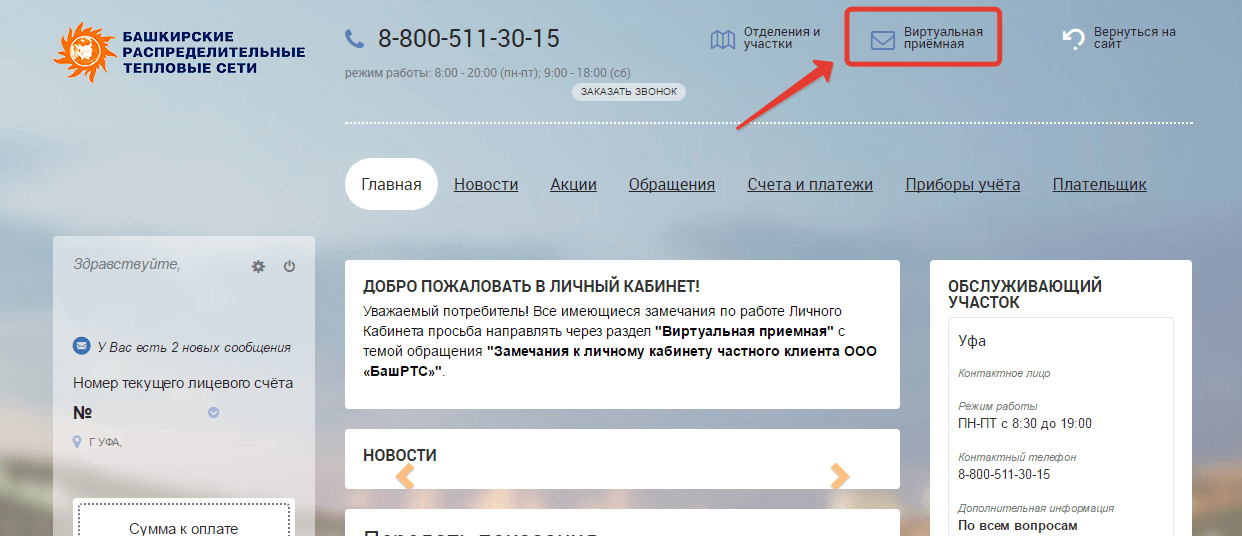Click the Уфа office name

pyautogui.click(x=972, y=340)
